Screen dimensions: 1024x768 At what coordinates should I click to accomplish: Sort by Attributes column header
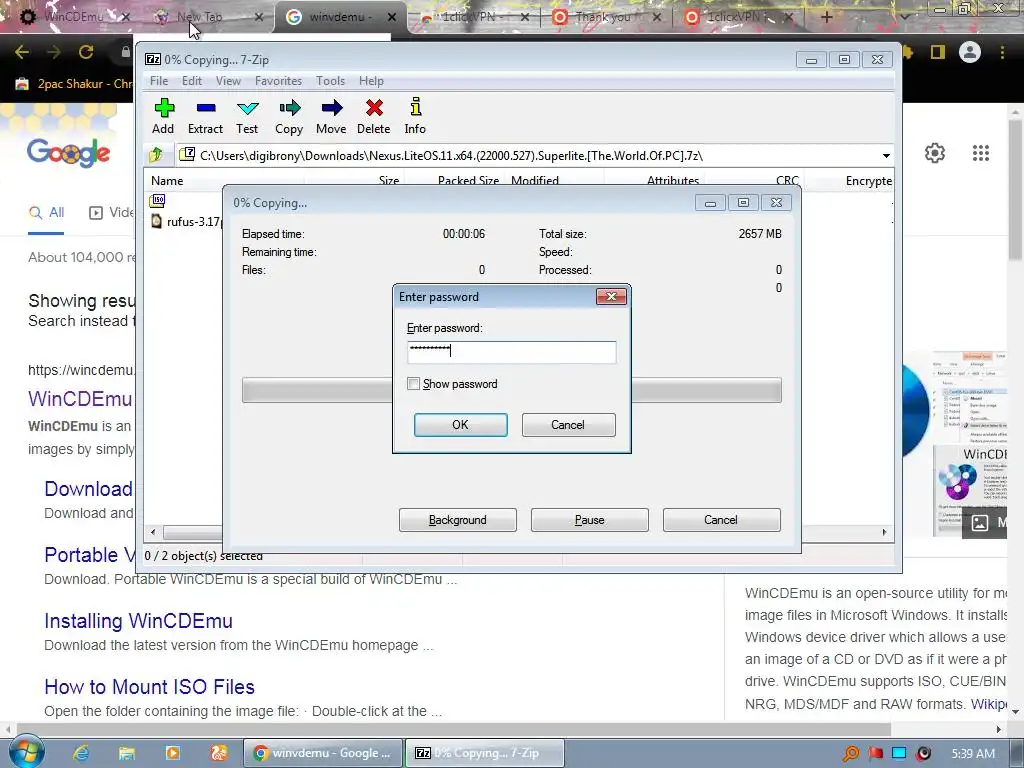coord(673,180)
